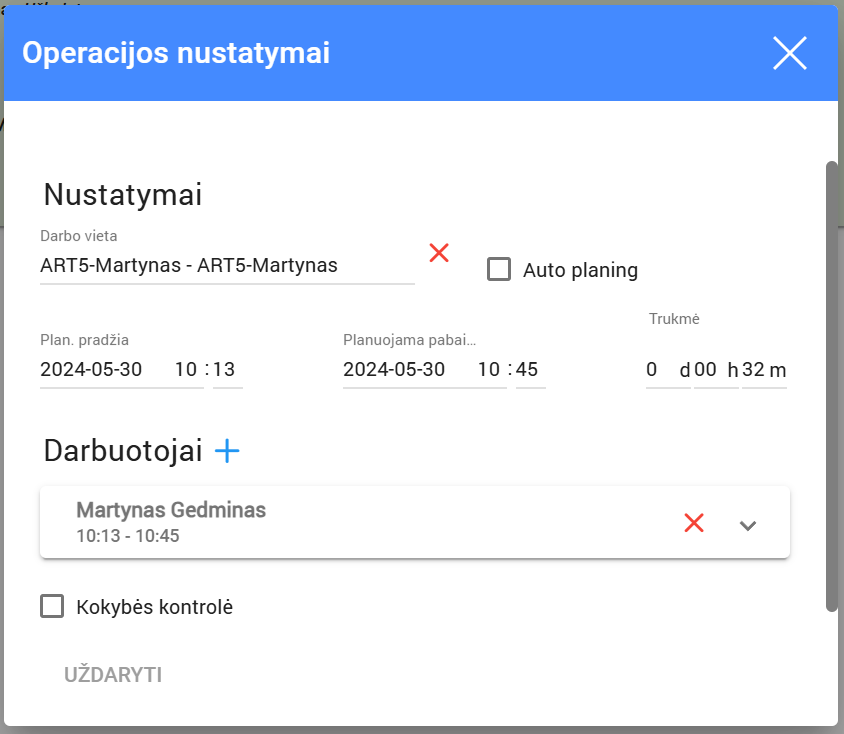
Task: Expand Martynas Gedminas worker details
Action: coord(748,525)
